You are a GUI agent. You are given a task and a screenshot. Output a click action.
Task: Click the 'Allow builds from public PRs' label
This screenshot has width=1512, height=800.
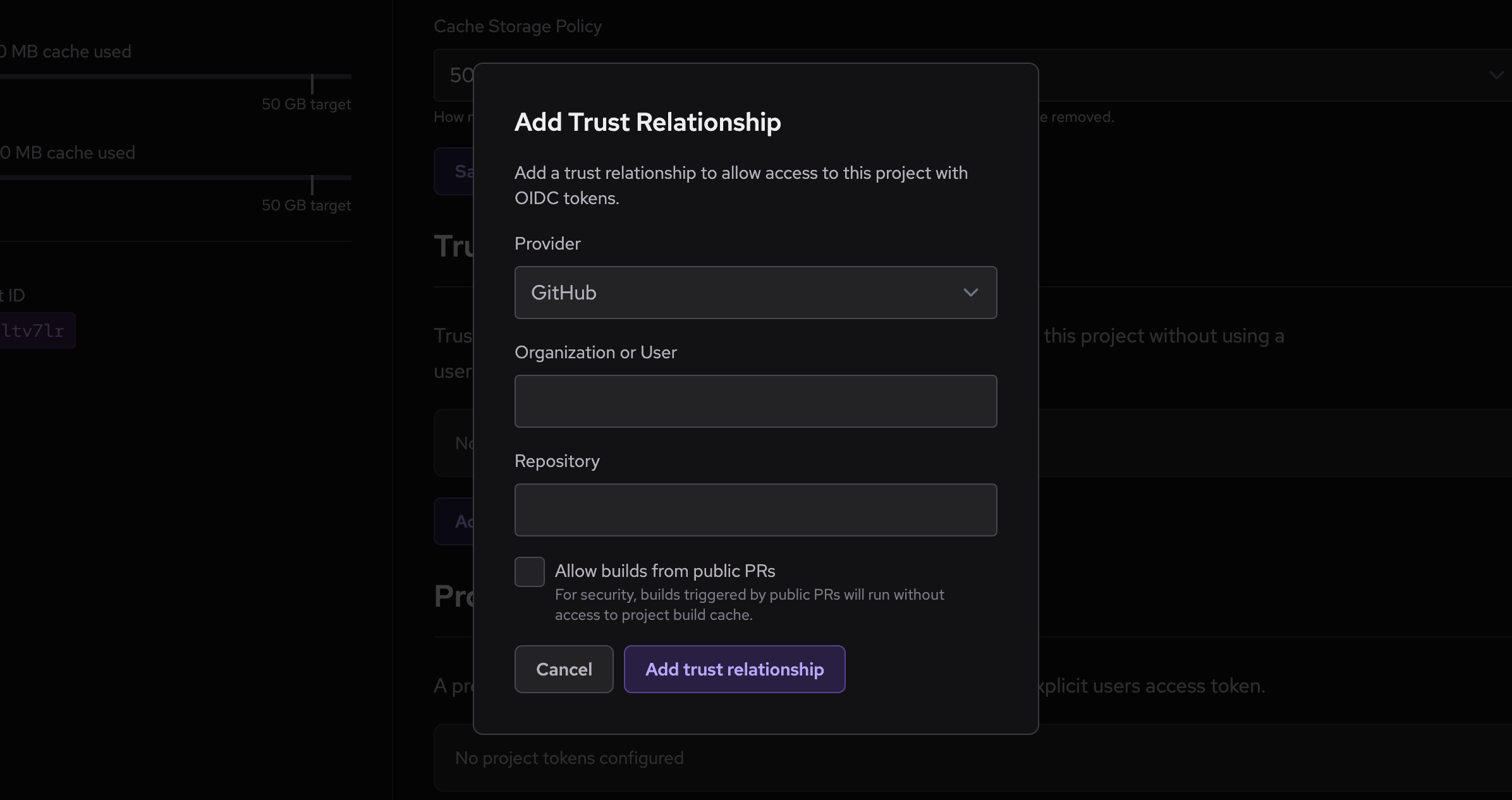[x=665, y=571]
